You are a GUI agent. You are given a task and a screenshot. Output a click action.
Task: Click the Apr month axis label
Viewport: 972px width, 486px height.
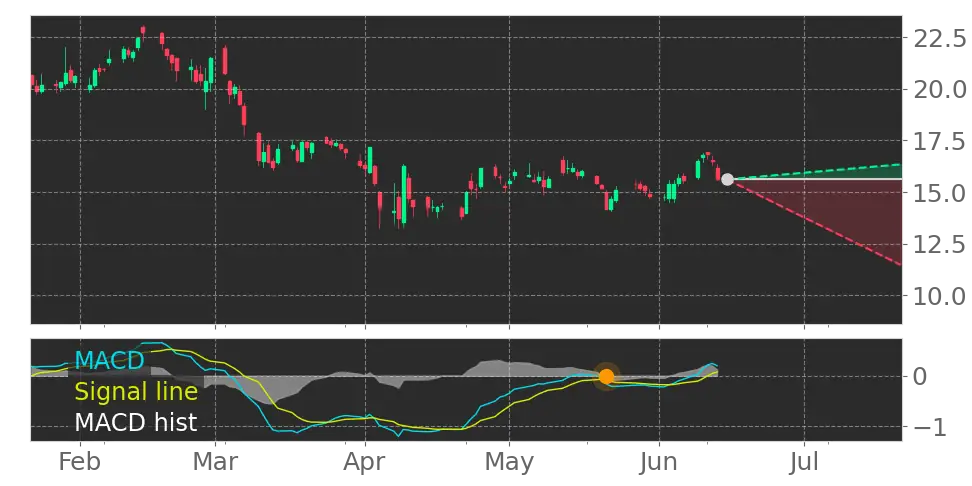point(365,462)
